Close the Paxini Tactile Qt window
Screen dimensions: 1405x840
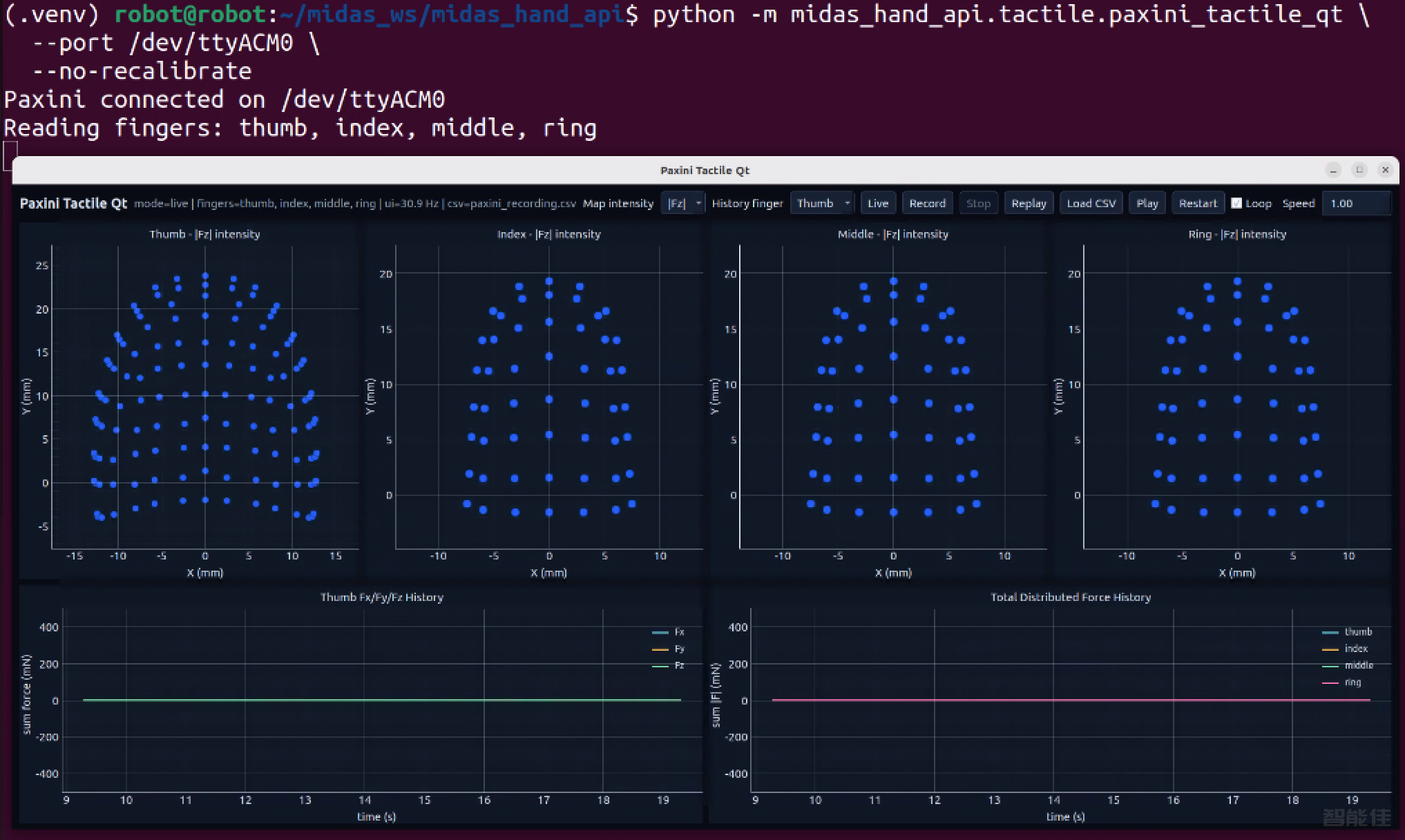click(1385, 170)
